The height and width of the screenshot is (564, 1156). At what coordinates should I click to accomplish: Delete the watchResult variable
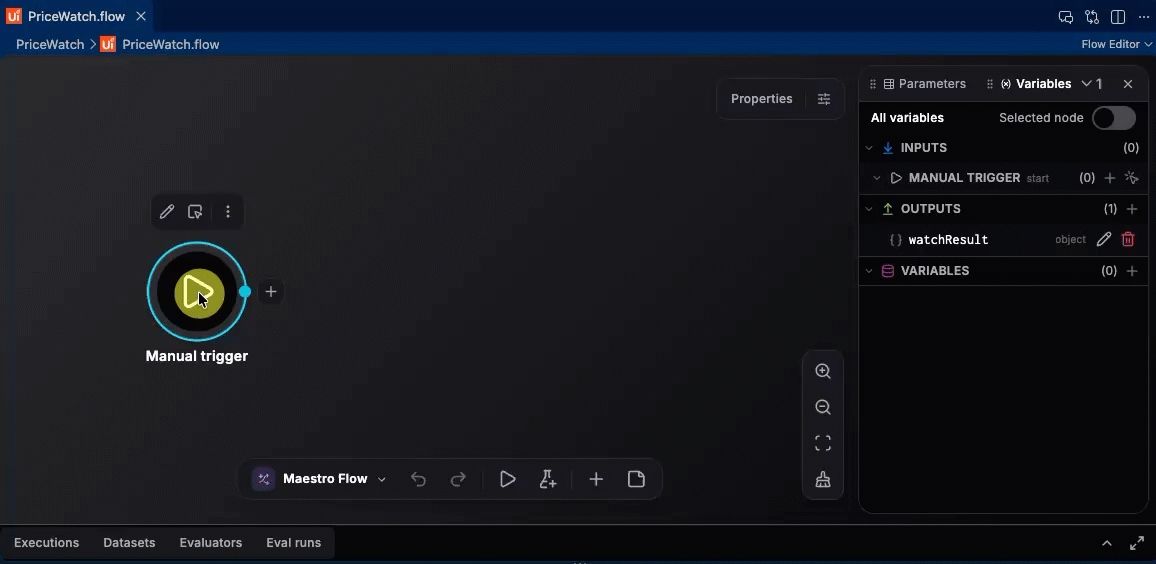[x=1128, y=239]
